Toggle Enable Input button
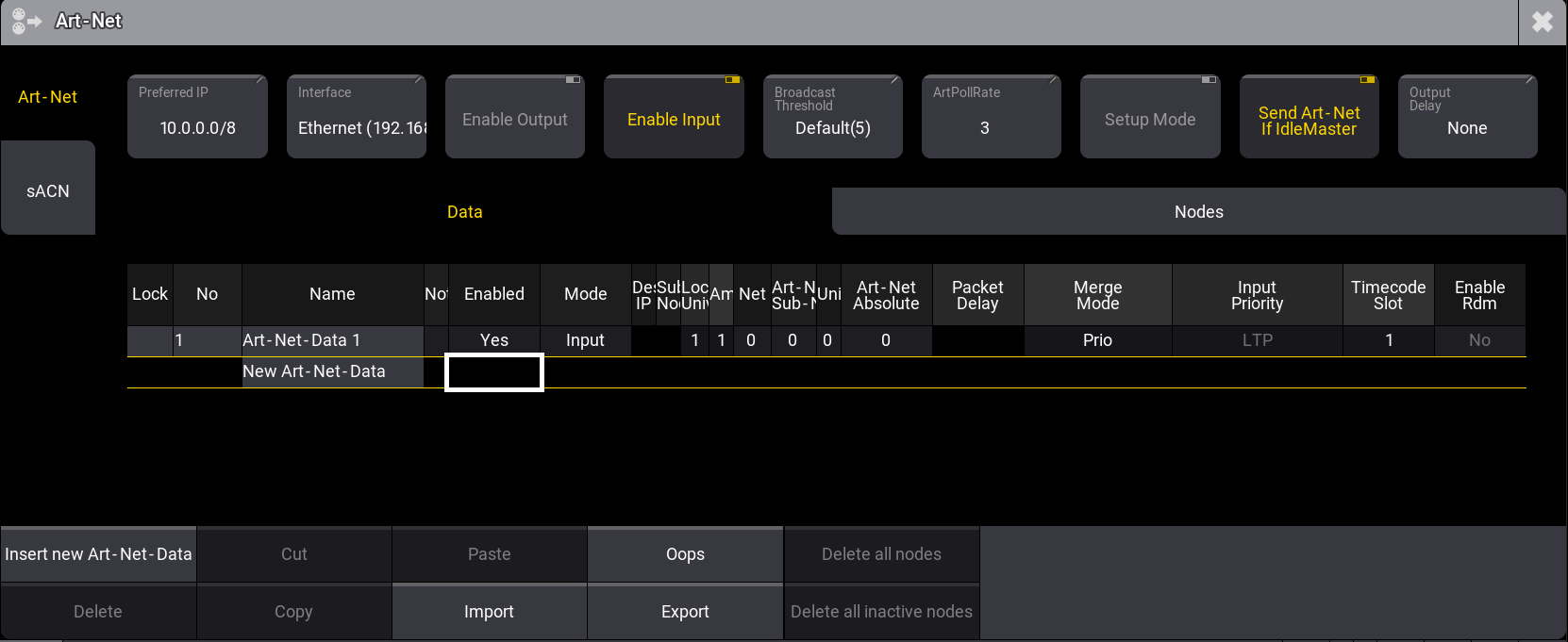Image resolution: width=1568 pixels, height=642 pixels. point(674,118)
